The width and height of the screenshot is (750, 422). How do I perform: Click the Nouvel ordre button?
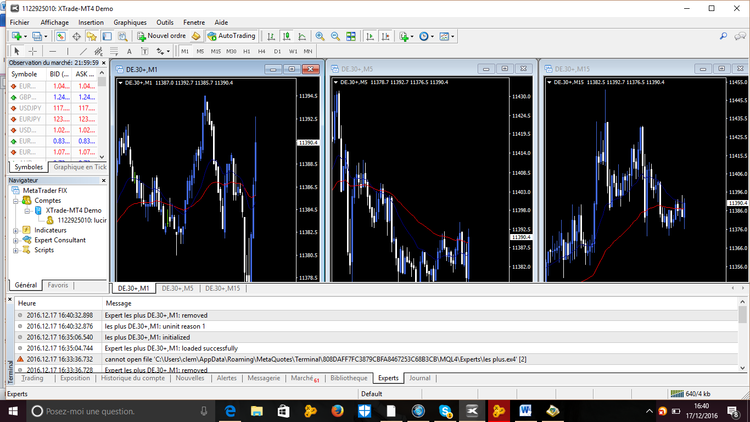click(162, 36)
